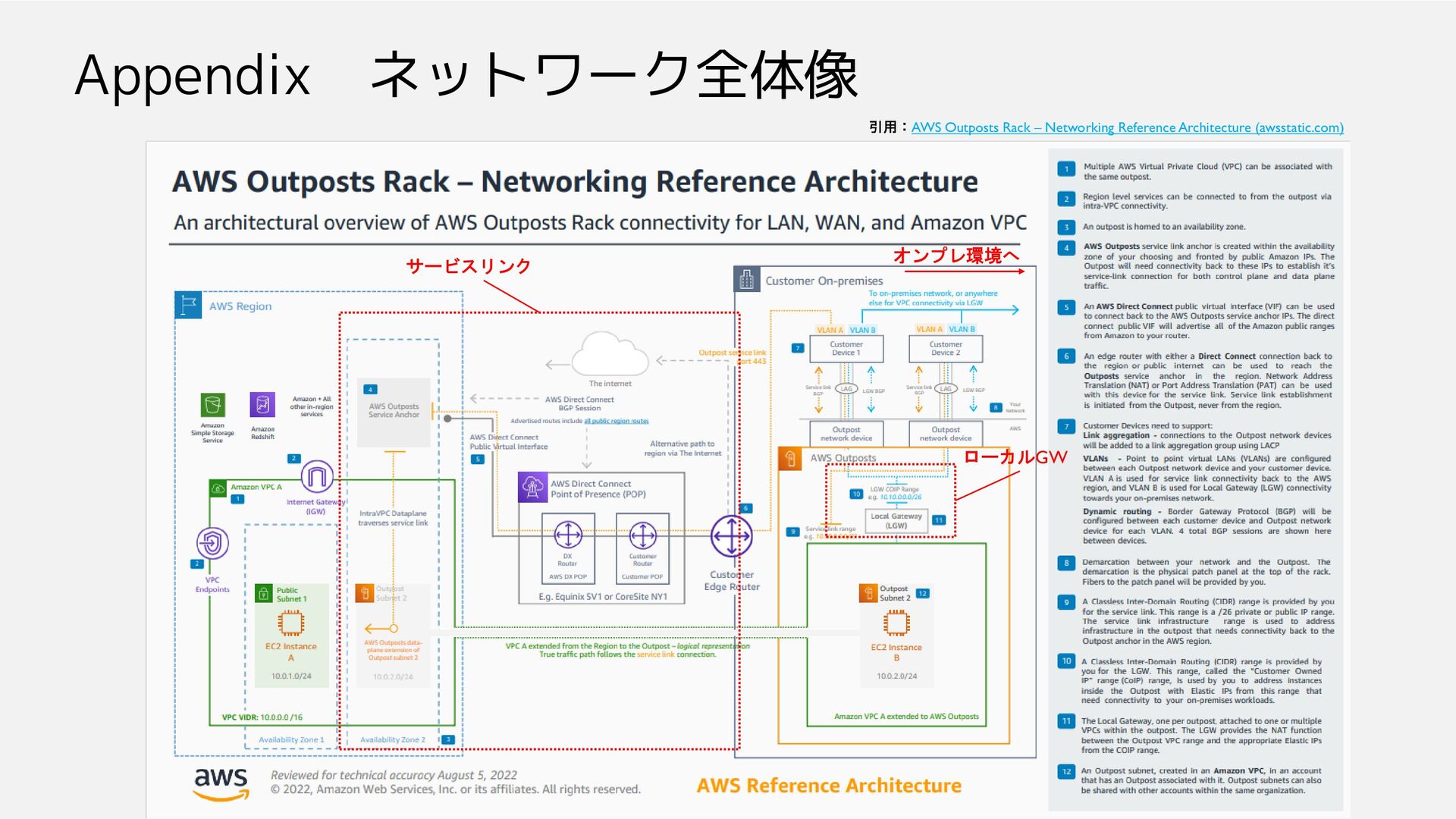
Task: Click the Customer Edge Router icon
Action: (x=731, y=536)
